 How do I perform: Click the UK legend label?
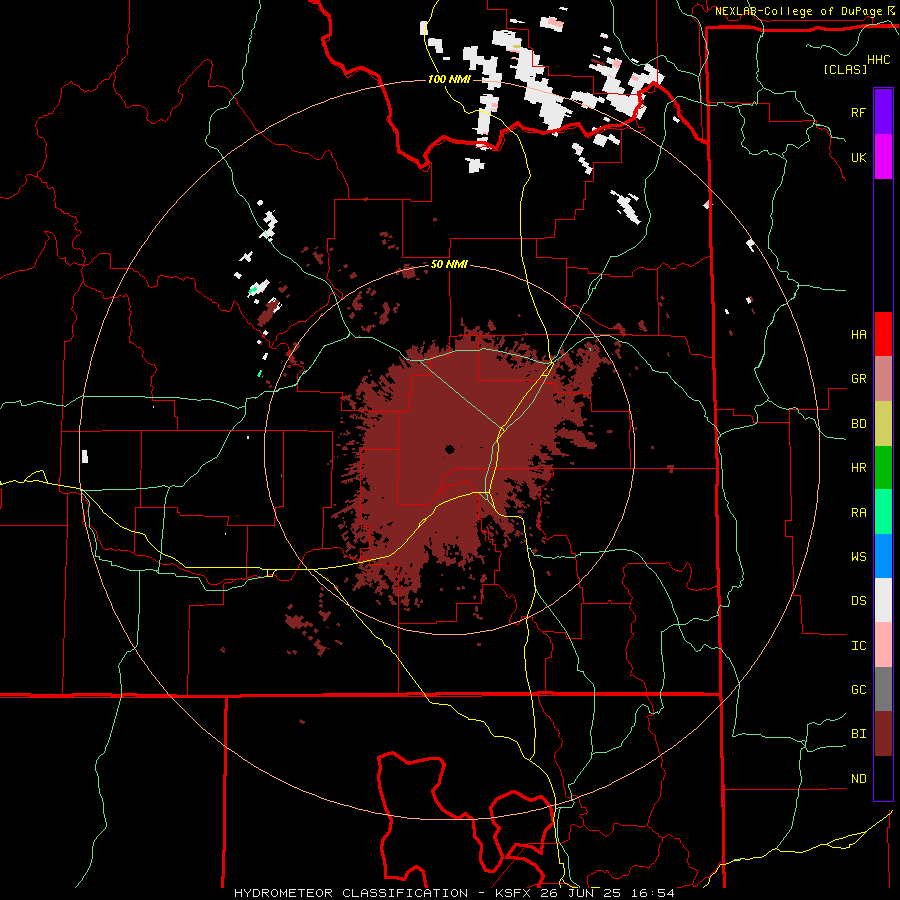coord(858,157)
